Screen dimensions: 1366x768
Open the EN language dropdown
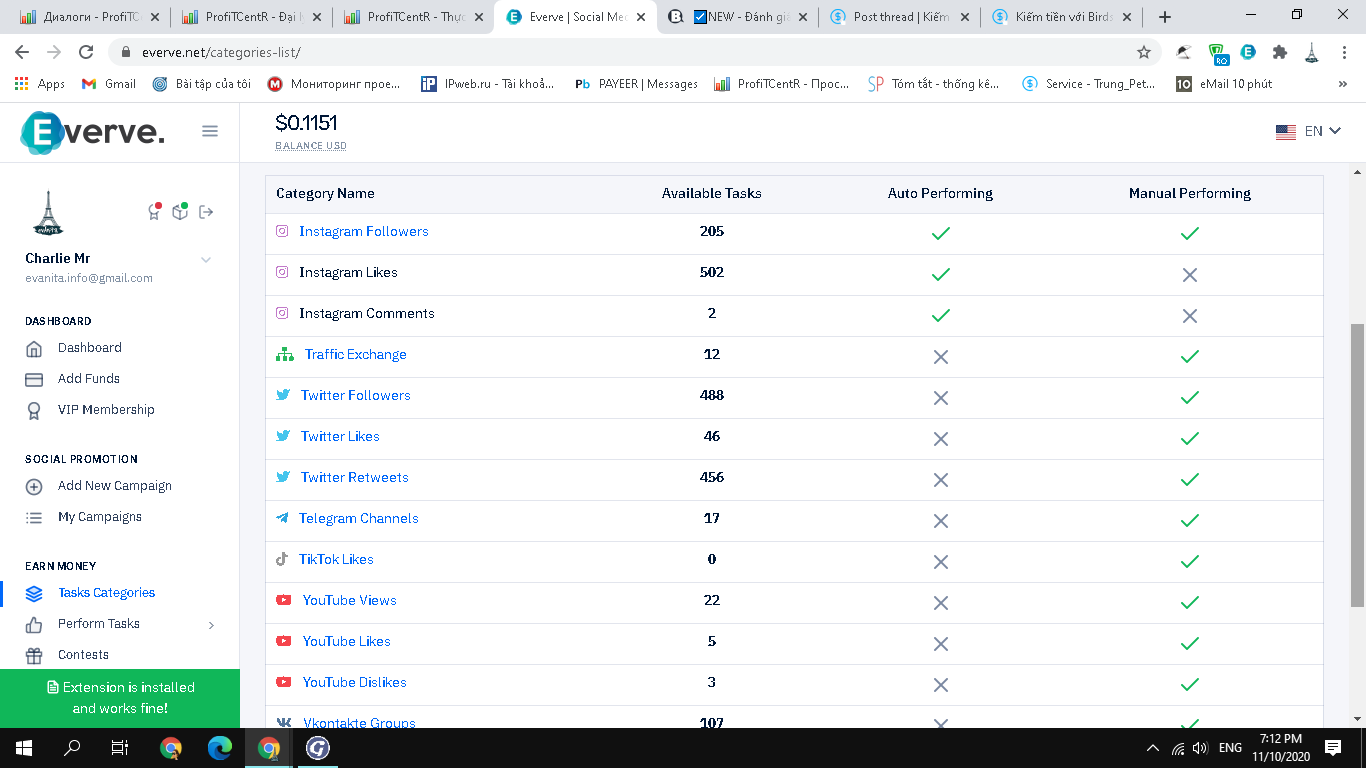(1308, 131)
